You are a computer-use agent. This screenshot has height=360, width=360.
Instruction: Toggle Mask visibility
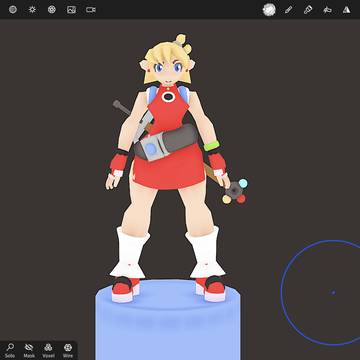tap(29, 350)
